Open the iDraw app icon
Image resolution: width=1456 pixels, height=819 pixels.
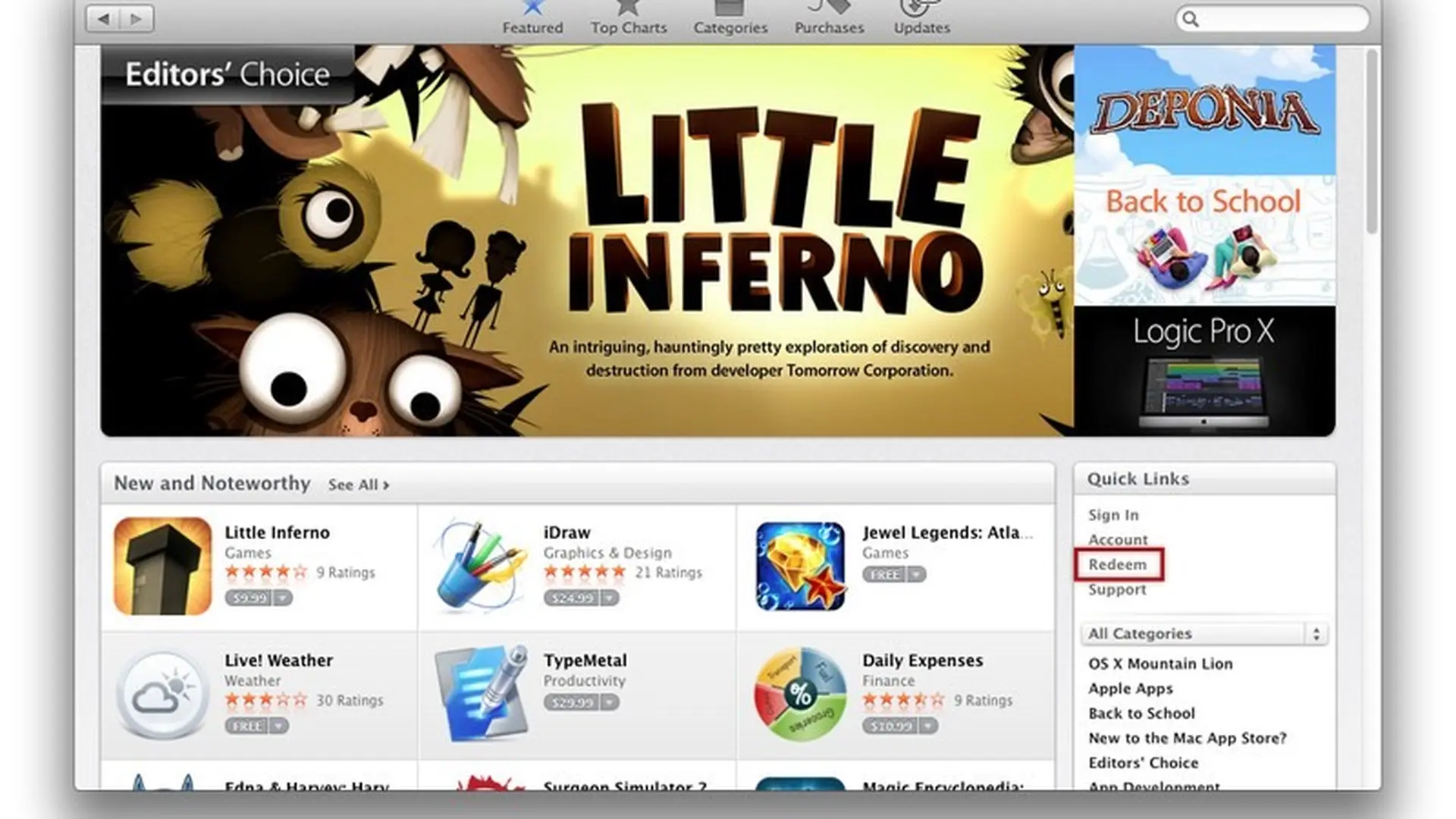pos(481,566)
